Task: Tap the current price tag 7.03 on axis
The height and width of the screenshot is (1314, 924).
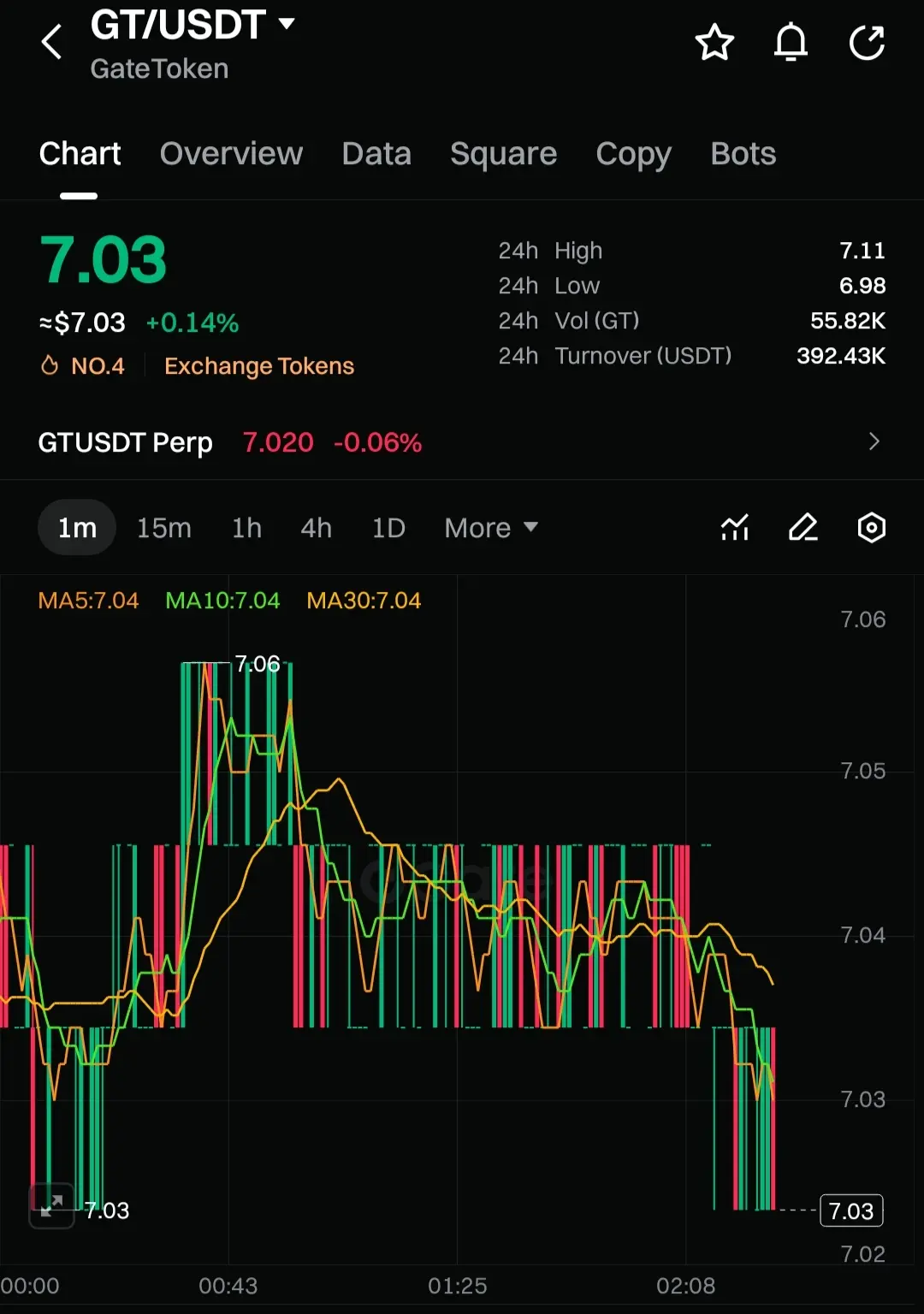Action: coord(851,1210)
